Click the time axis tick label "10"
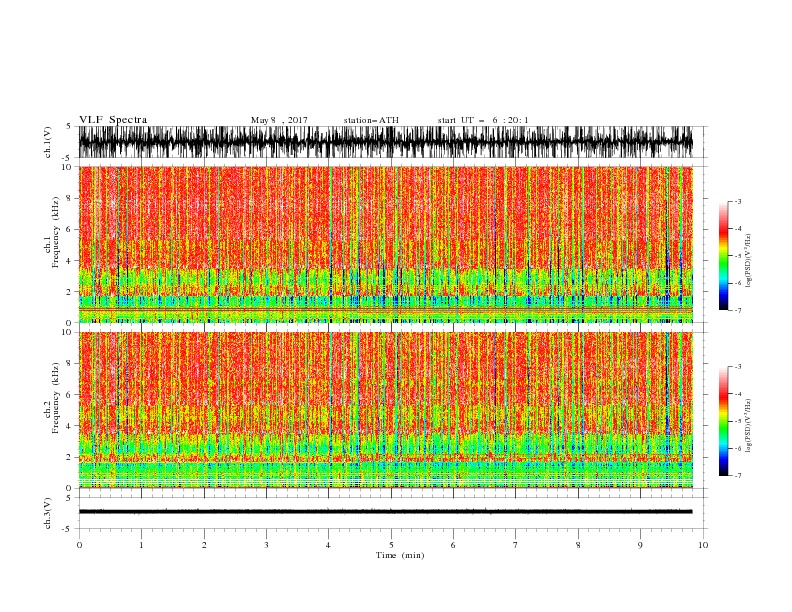The height and width of the screenshot is (612, 792). tap(703, 545)
